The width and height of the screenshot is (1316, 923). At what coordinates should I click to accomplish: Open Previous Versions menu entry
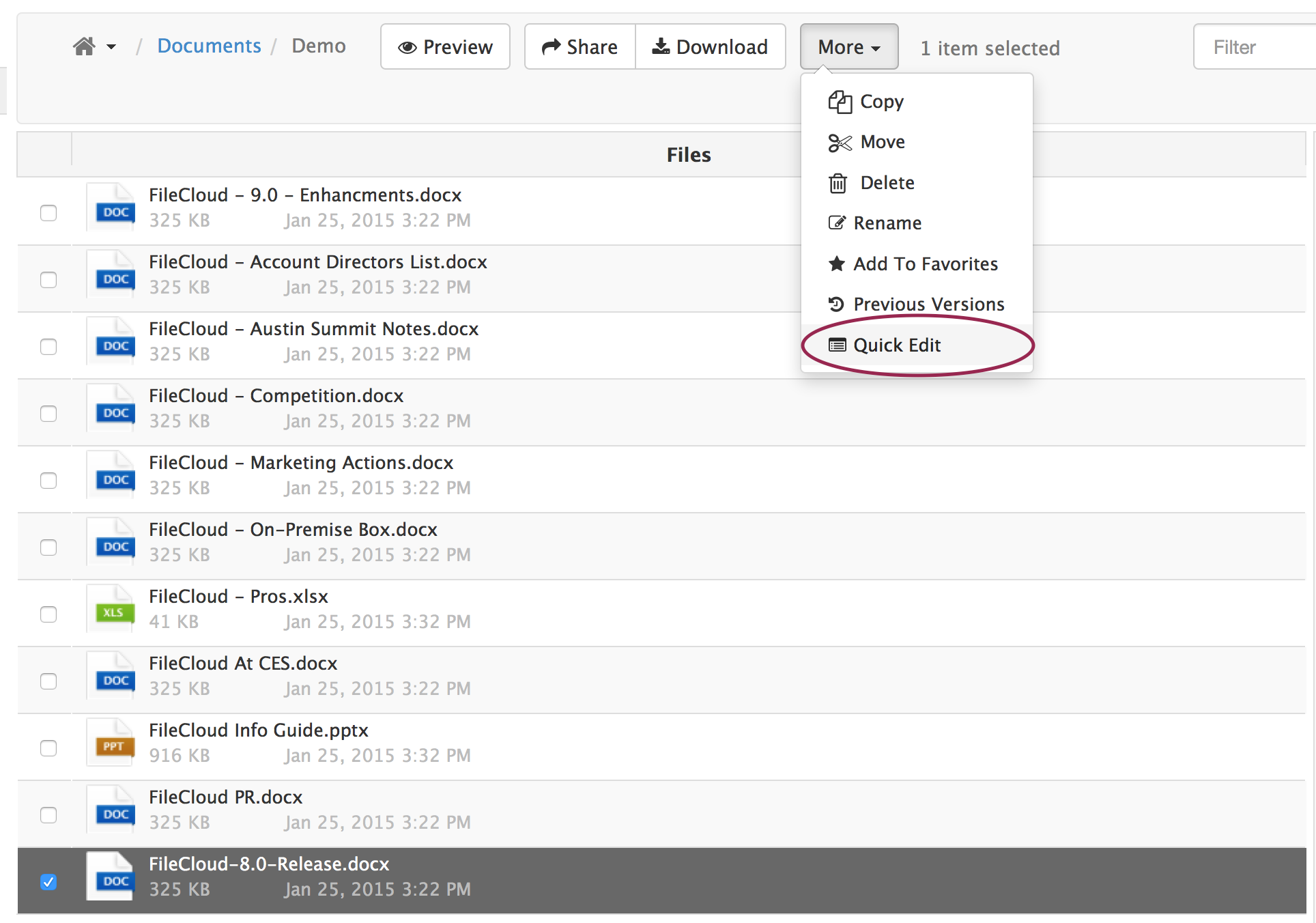pos(917,304)
